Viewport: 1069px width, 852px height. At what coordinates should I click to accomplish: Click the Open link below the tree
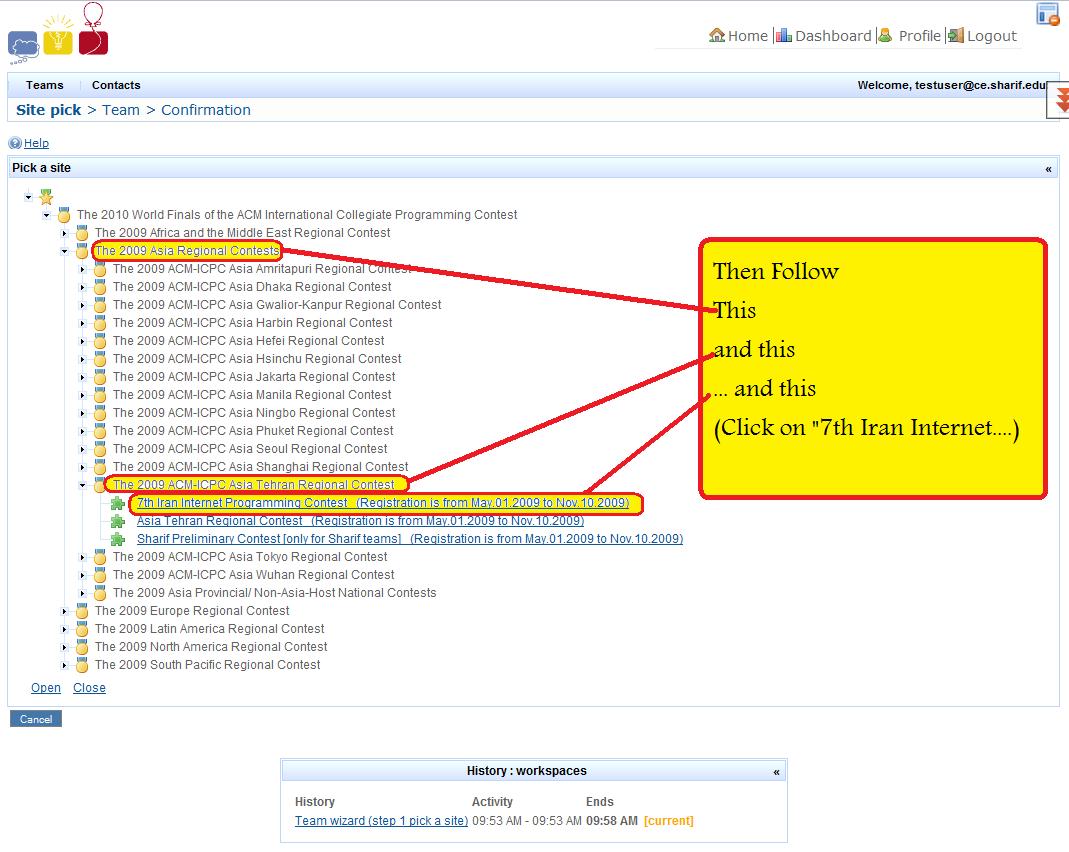[x=46, y=688]
